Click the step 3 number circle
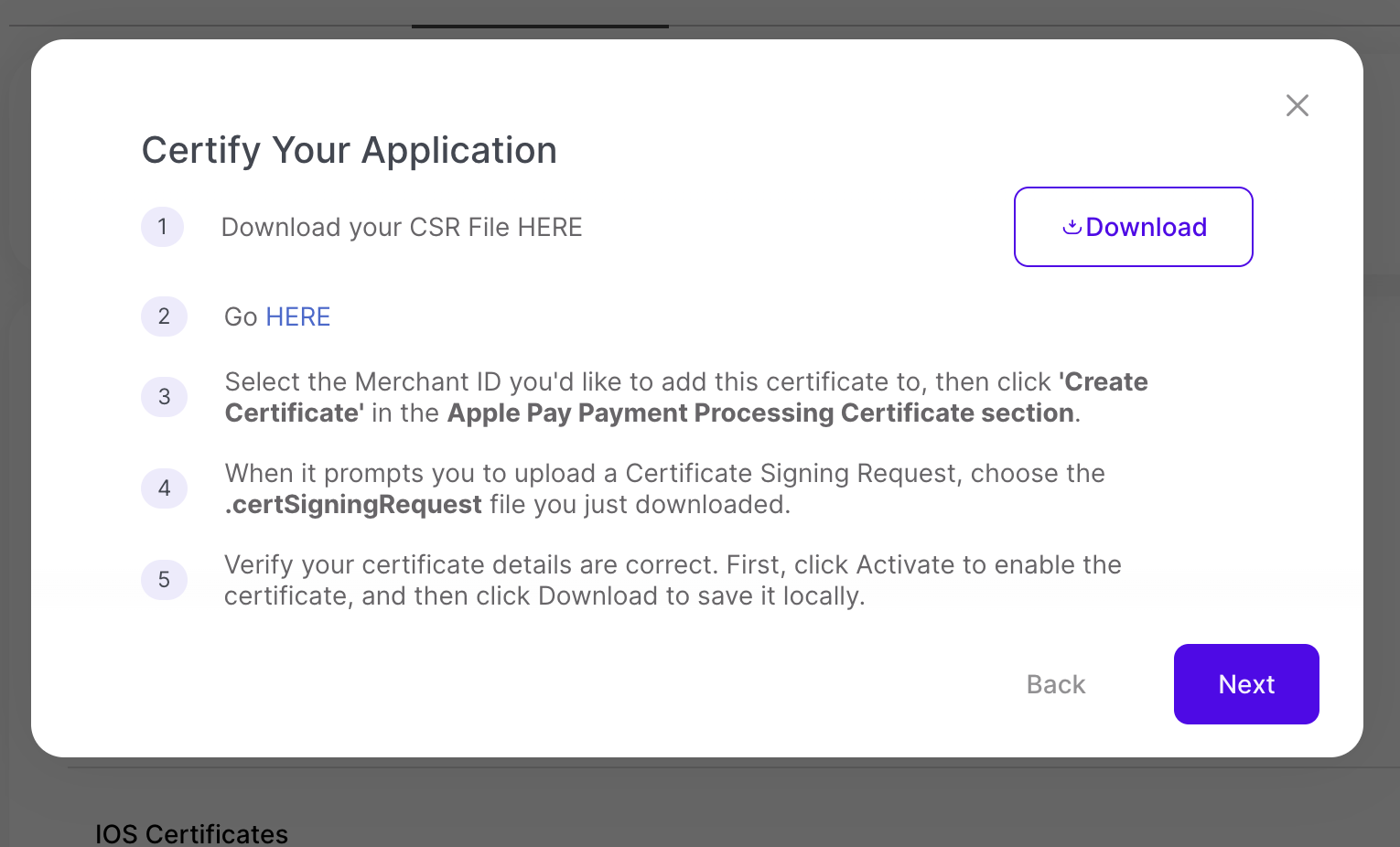This screenshot has height=847, width=1400. click(164, 397)
